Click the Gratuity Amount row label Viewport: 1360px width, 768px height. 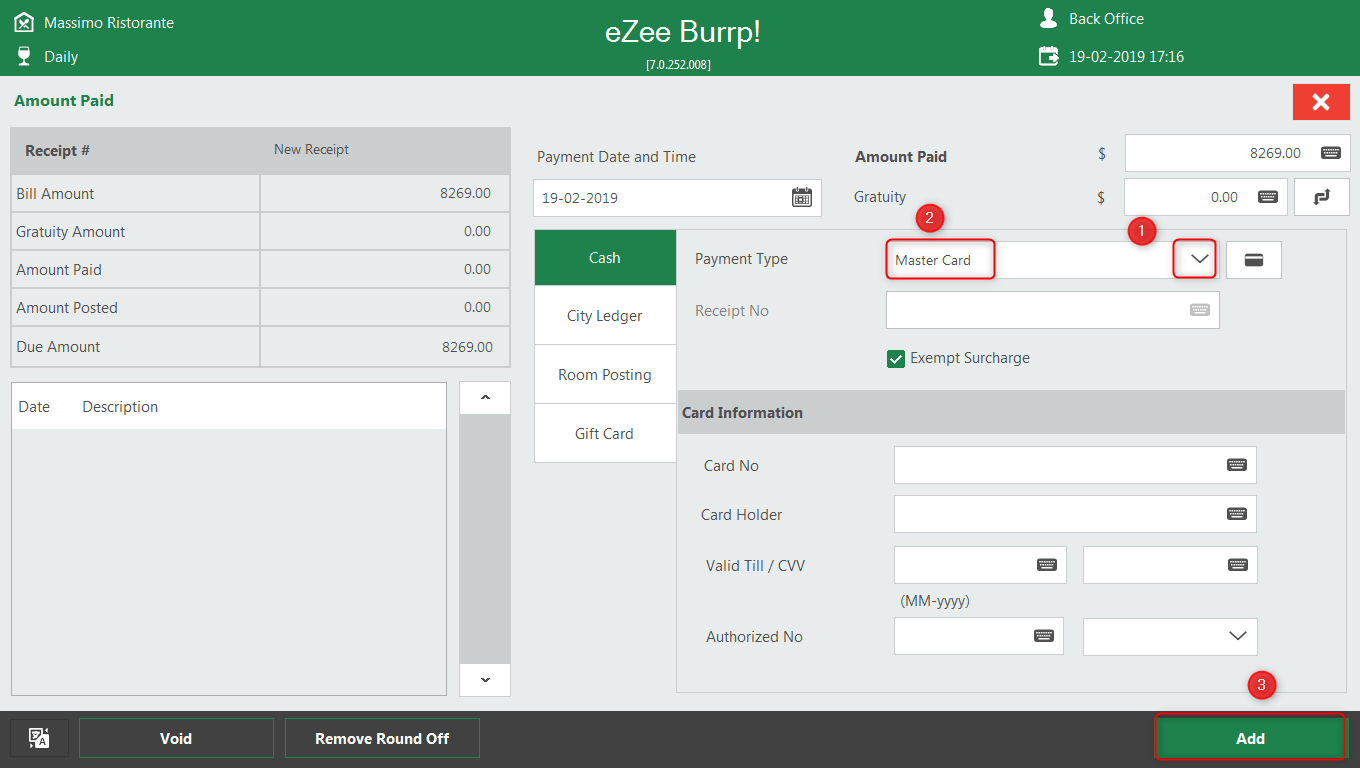pyautogui.click(x=70, y=231)
